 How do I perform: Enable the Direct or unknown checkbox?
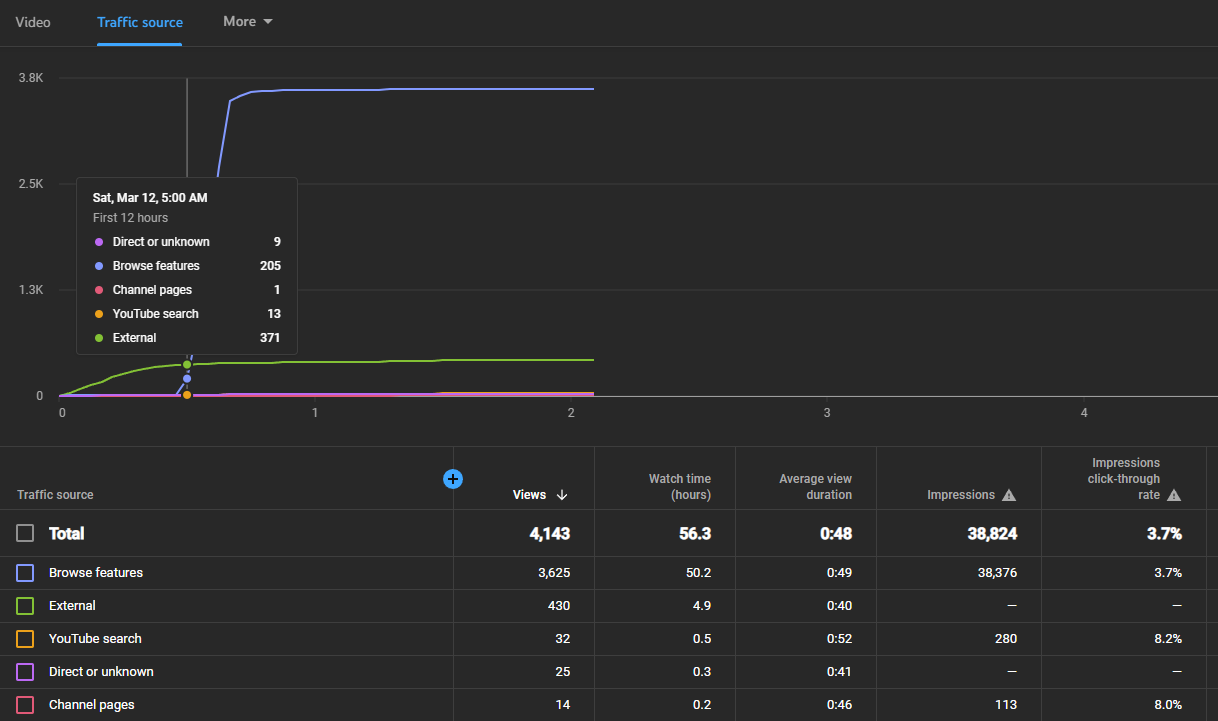click(25, 672)
